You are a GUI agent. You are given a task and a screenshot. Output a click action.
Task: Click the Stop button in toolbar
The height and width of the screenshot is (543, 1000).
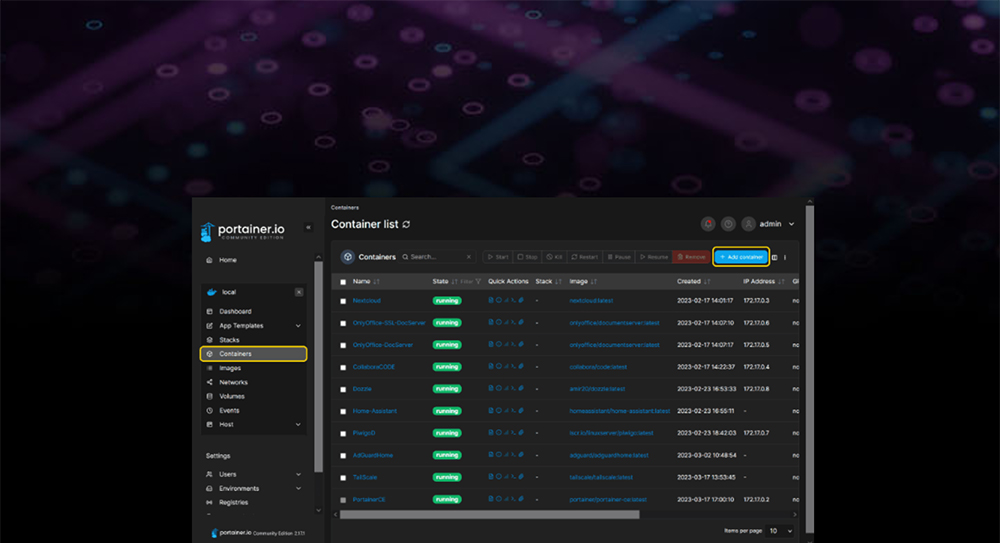point(527,257)
